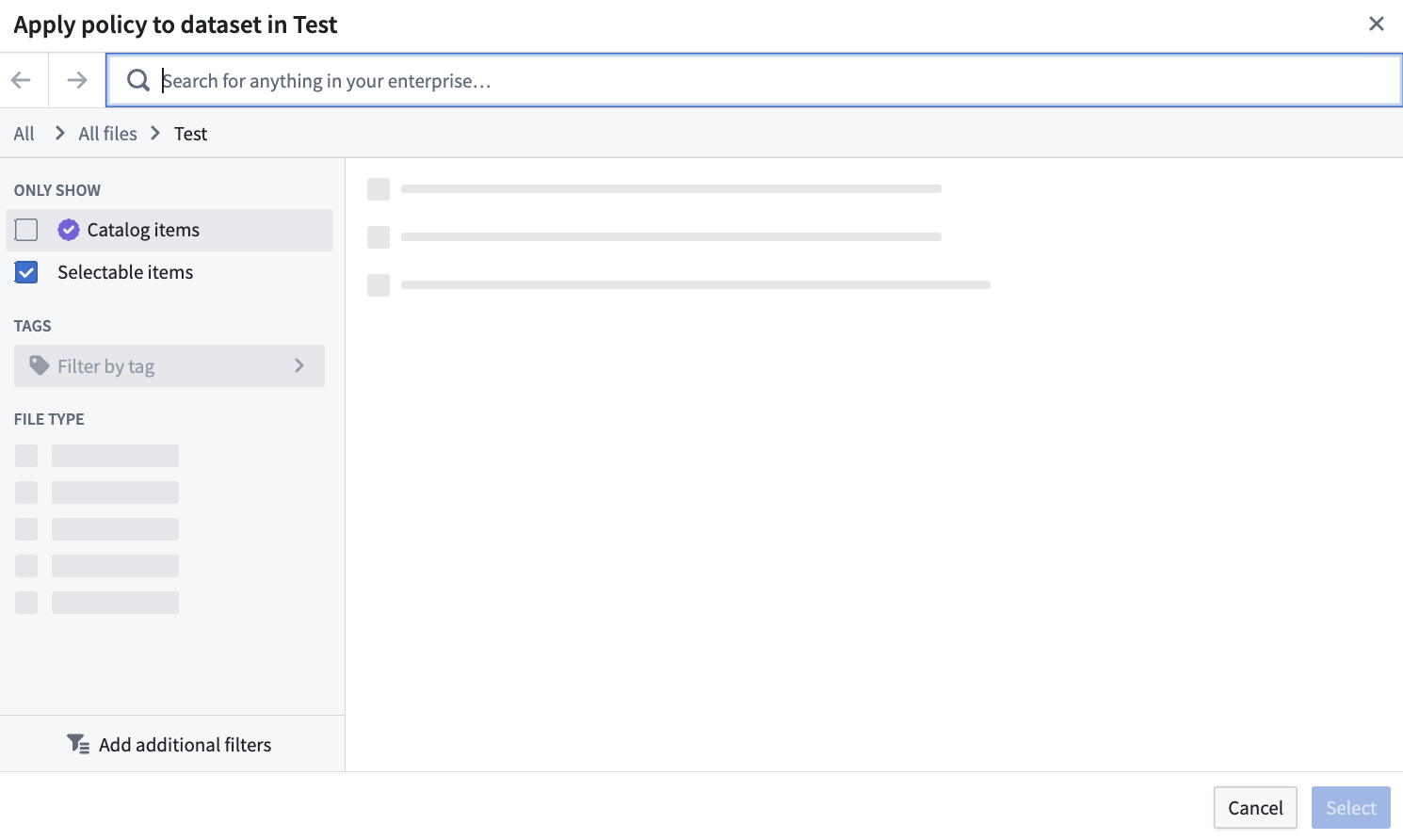
Task: Focus the enterprise search field
Action: (x=754, y=80)
